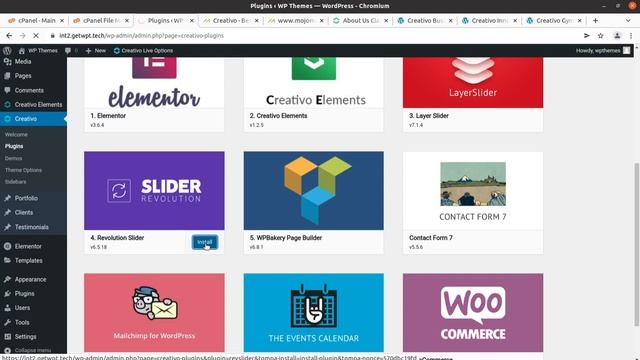The image size is (640, 360).
Task: Open Howdy wpthemes account menu
Action: (603, 51)
